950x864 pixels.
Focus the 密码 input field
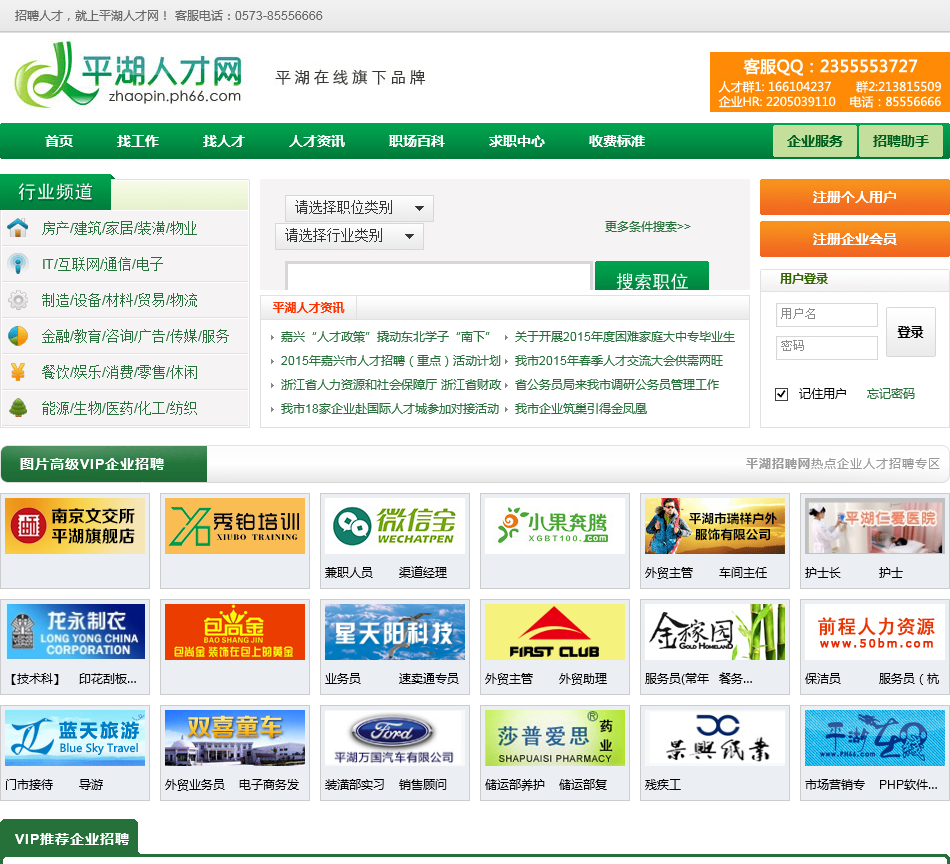click(x=826, y=347)
